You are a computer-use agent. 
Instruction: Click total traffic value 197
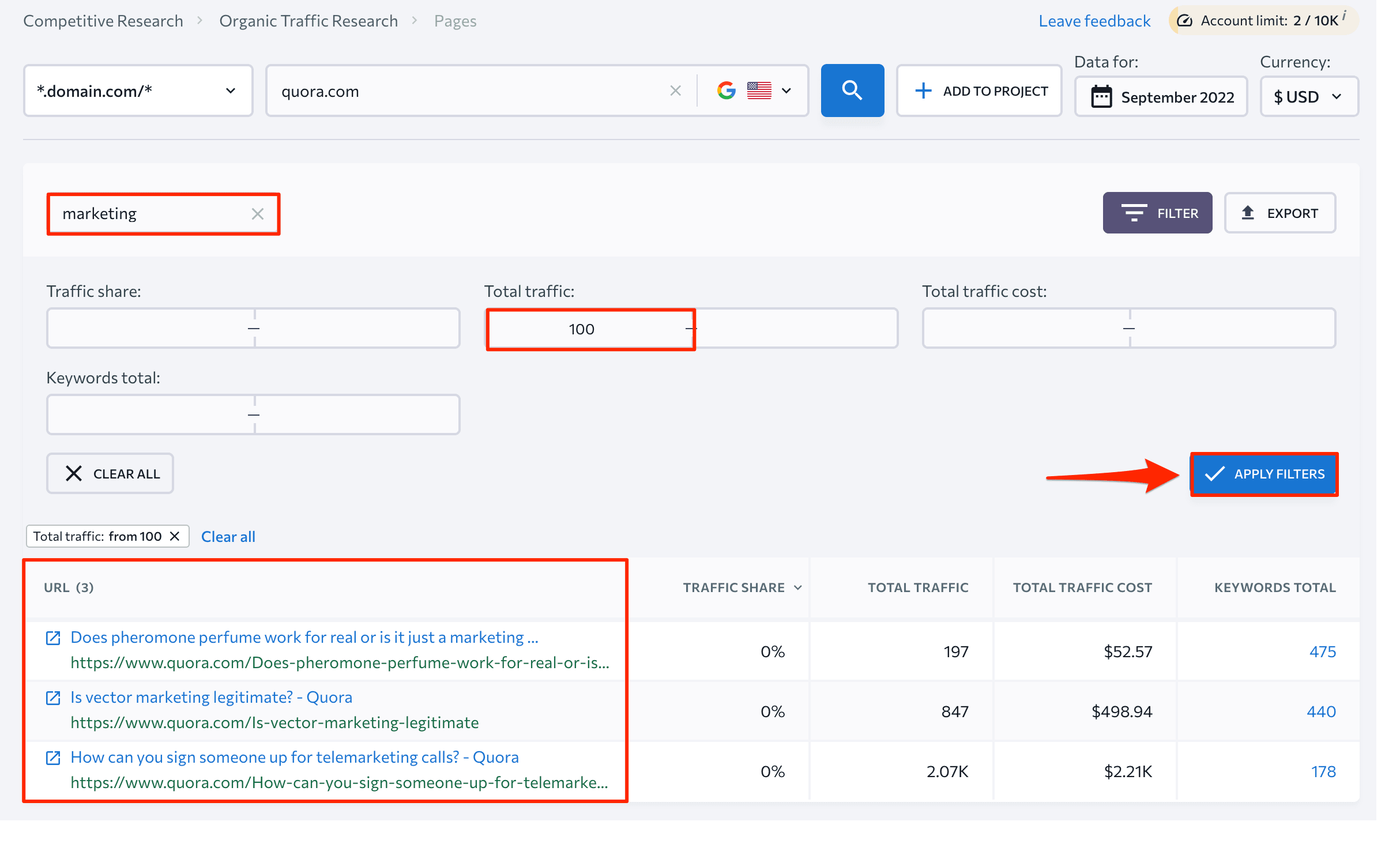click(956, 651)
